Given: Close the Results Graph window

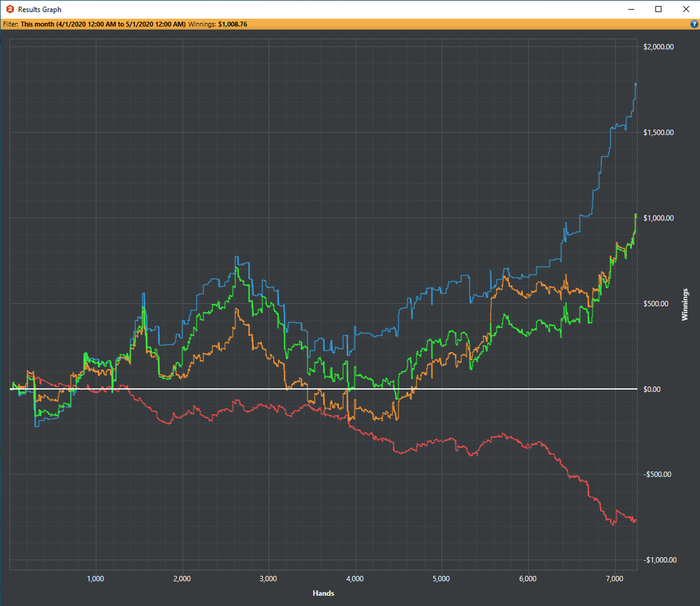Looking at the screenshot, I should click(686, 9).
